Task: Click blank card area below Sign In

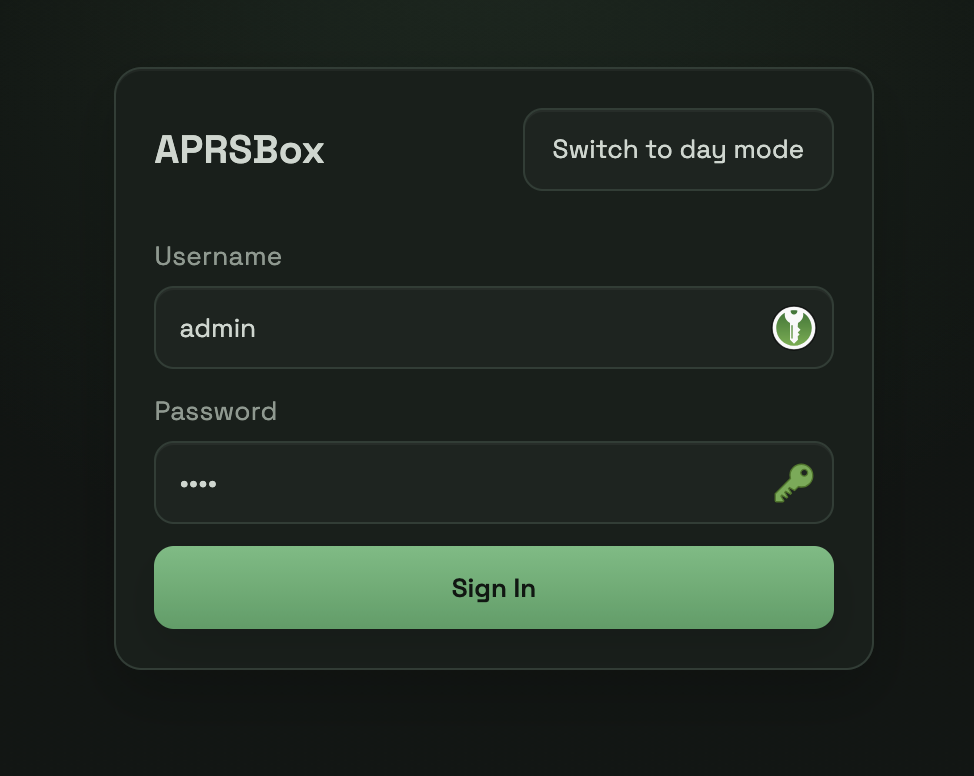Action: (x=494, y=648)
